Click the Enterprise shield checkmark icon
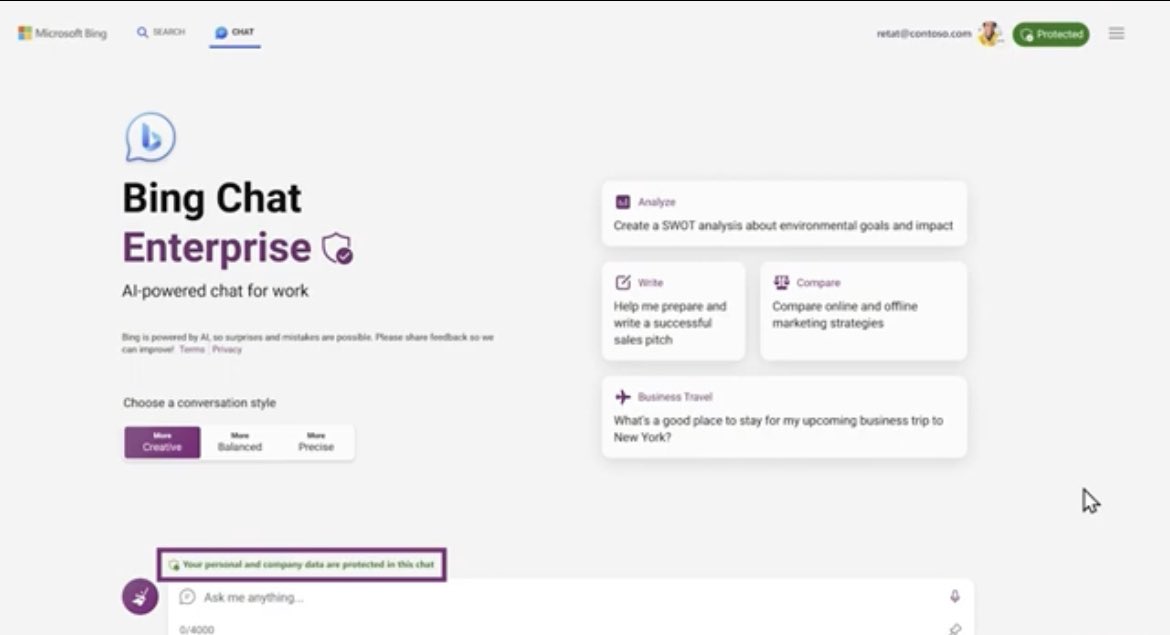1170x635 pixels. pos(337,248)
